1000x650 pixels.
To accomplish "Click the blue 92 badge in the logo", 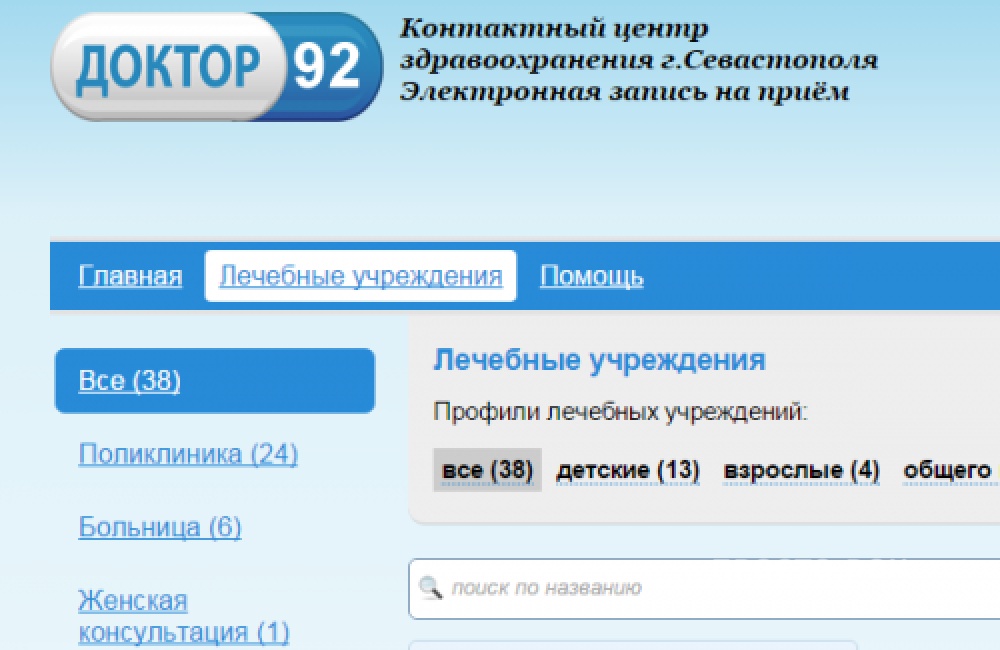I will (328, 67).
